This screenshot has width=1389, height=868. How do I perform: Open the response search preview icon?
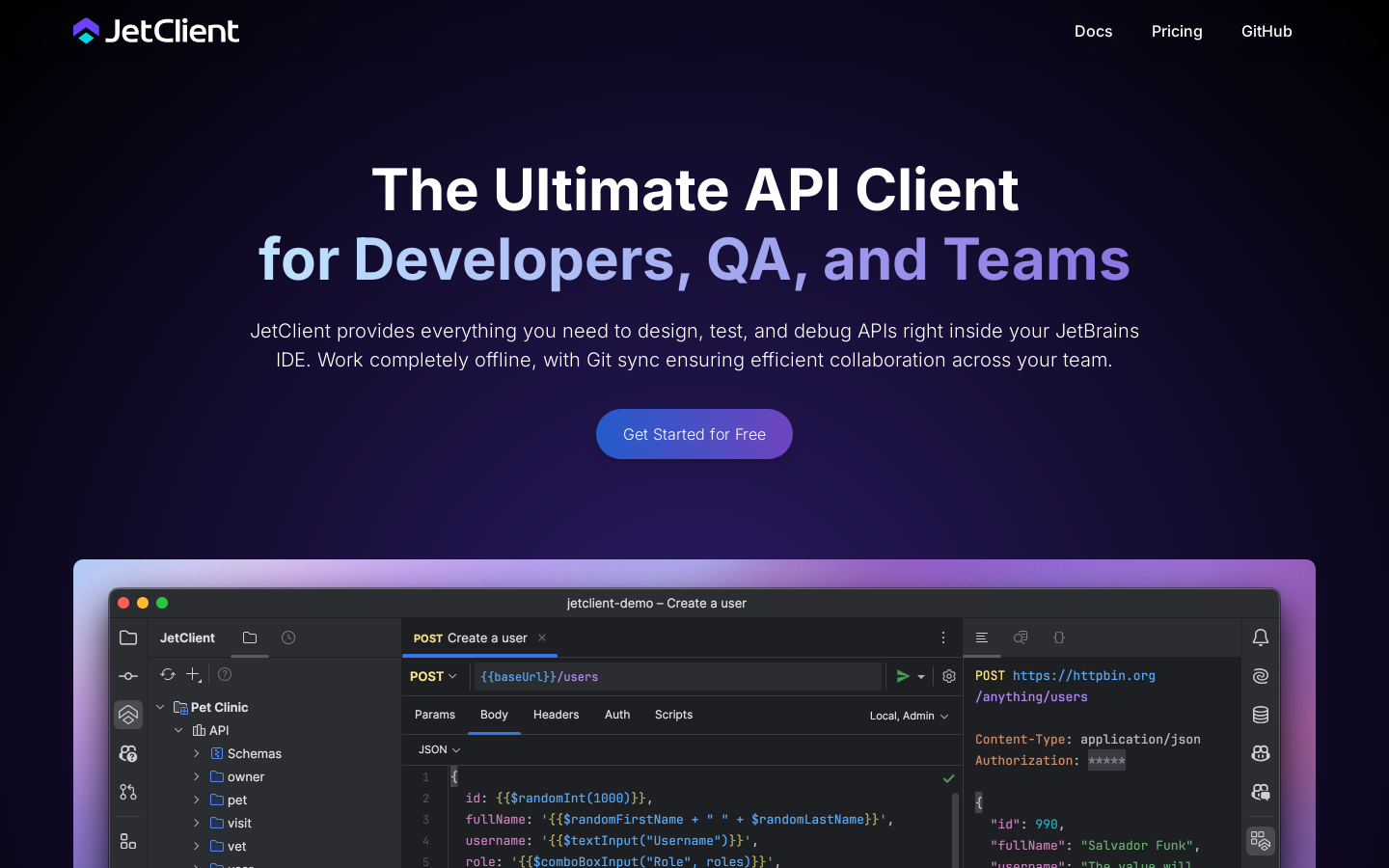click(x=1021, y=637)
